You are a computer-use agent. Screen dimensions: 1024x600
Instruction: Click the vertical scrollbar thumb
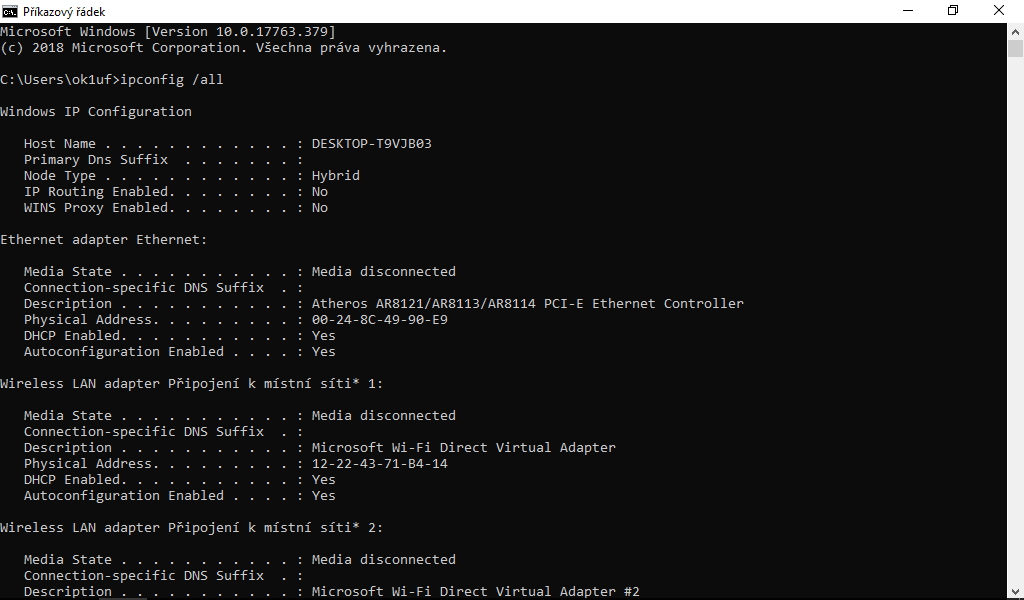click(1015, 50)
